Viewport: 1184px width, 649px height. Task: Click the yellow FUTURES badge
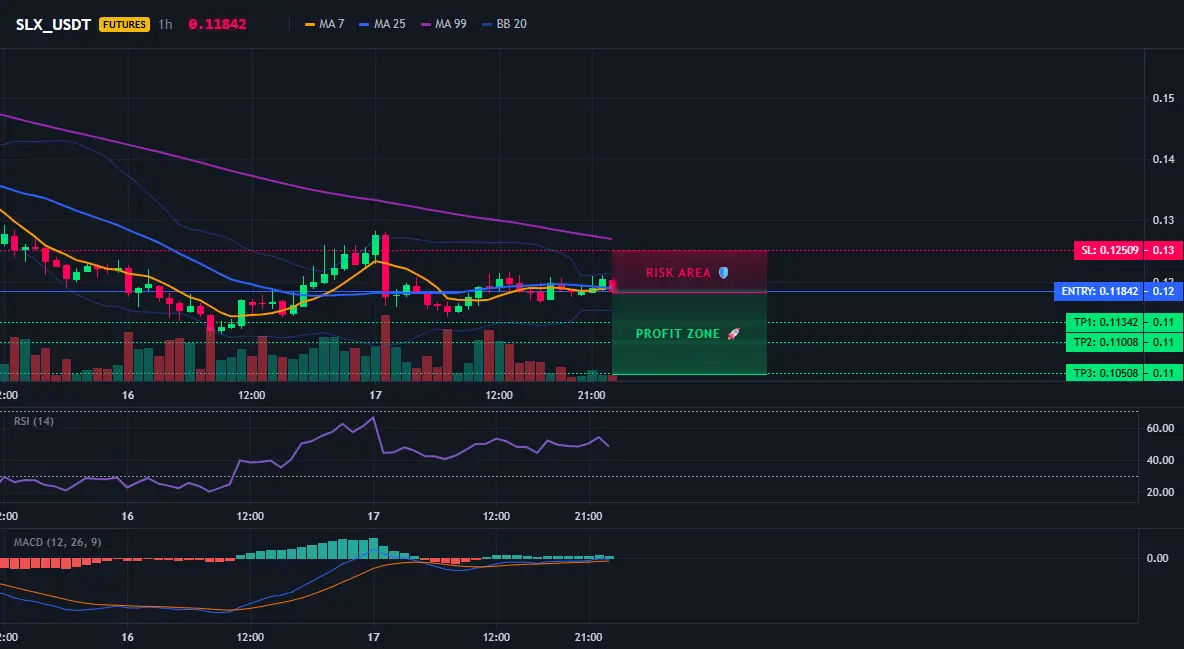pos(124,24)
